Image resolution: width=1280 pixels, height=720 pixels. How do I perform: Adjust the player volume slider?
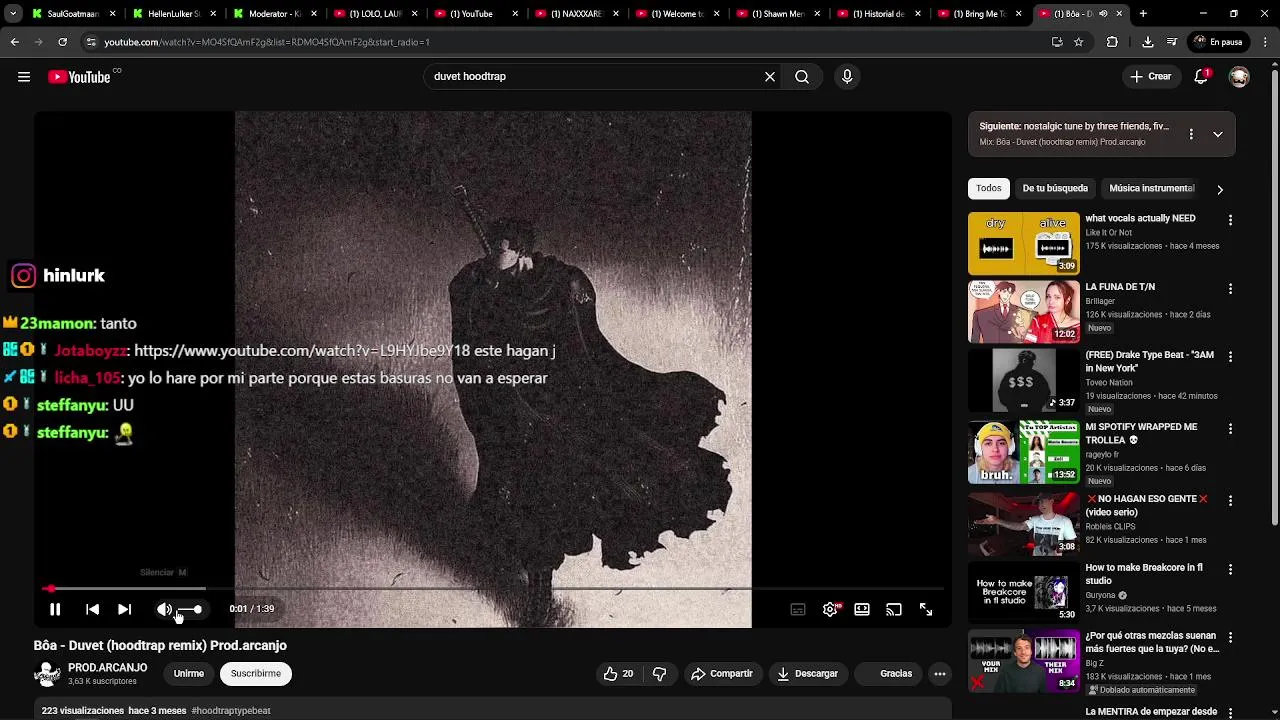[190, 609]
